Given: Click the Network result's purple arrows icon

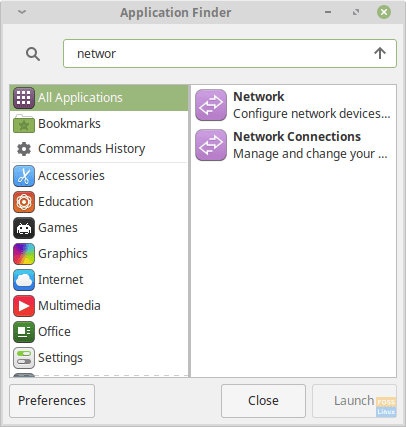Looking at the screenshot, I should coord(211,105).
